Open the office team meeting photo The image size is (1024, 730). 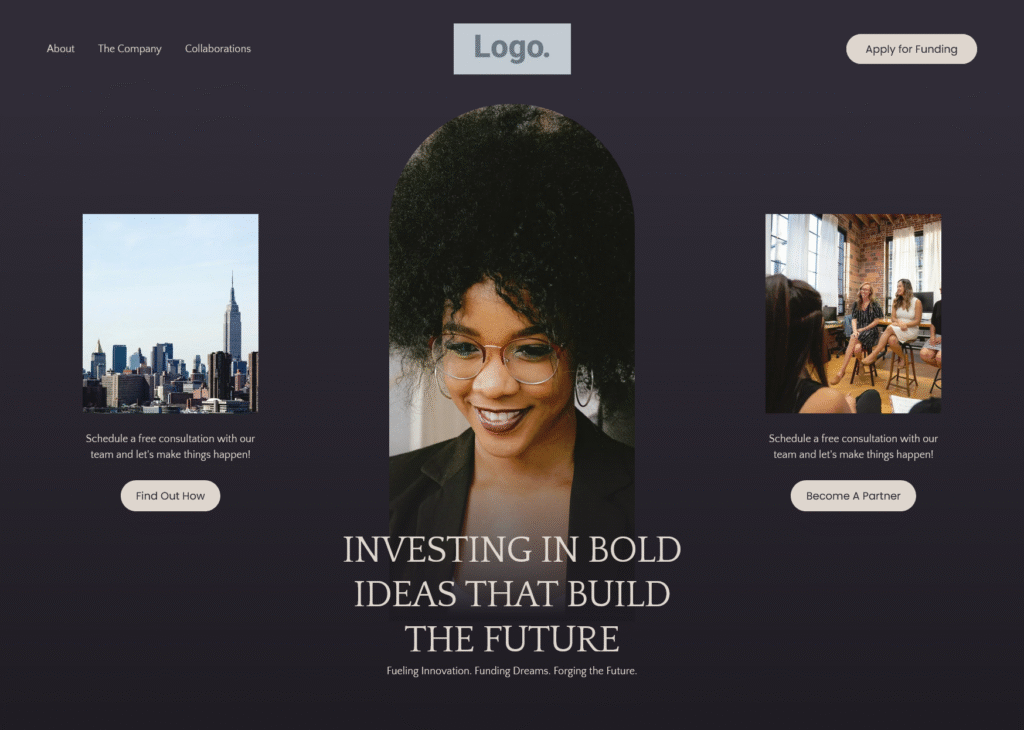(x=853, y=313)
